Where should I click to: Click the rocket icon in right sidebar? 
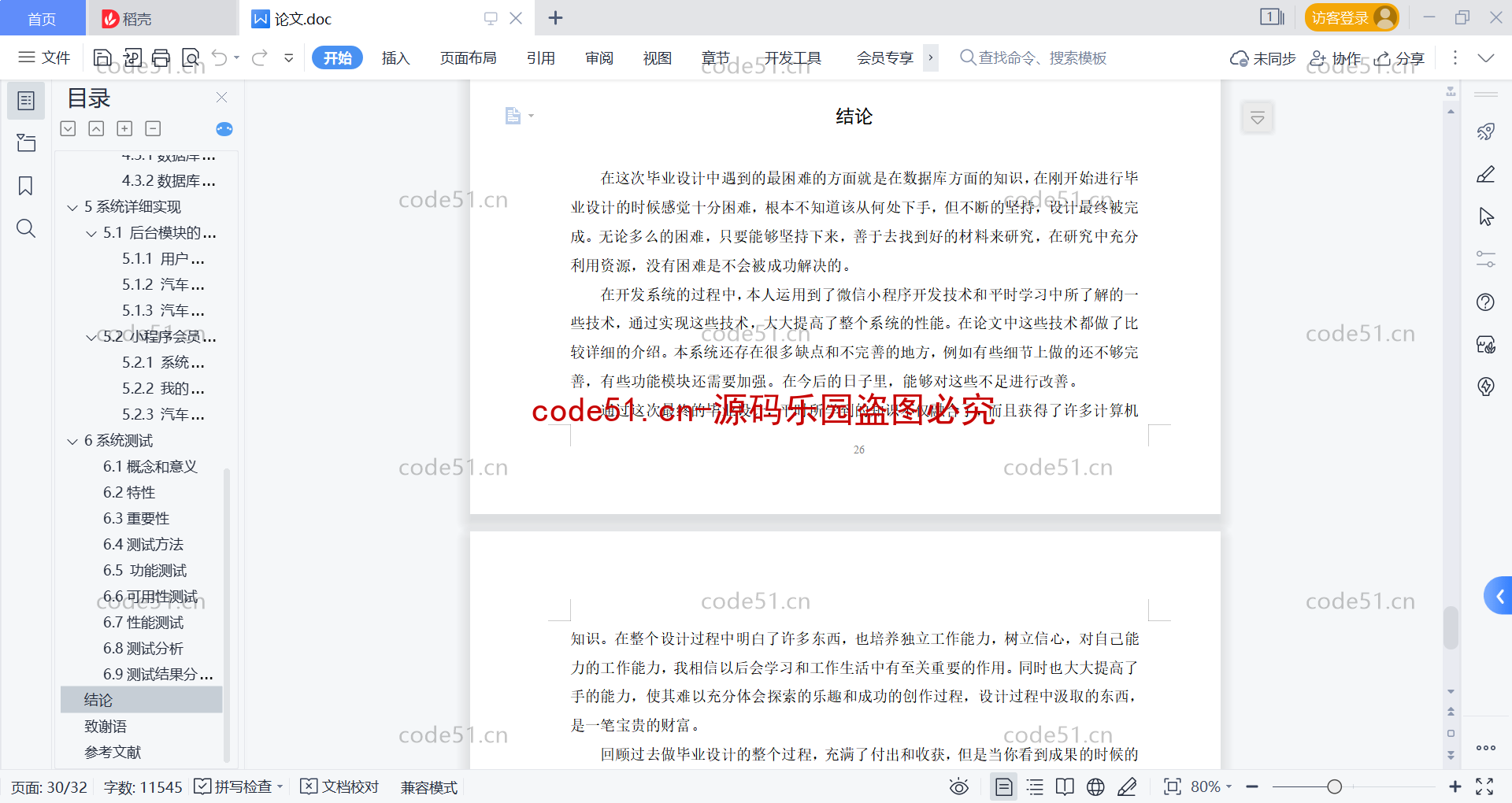[1486, 131]
